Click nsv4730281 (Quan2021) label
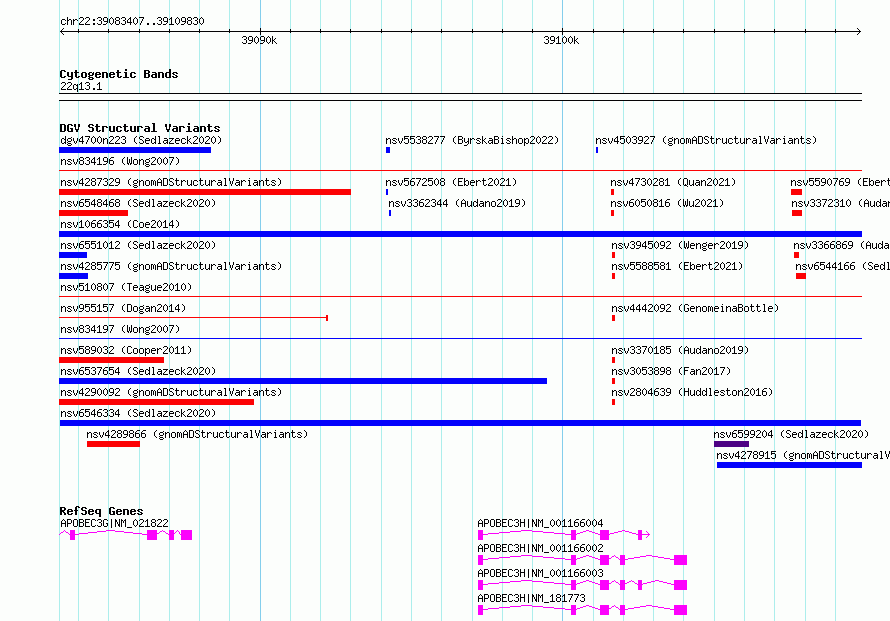Screen dimensions: 890x621 point(673,182)
